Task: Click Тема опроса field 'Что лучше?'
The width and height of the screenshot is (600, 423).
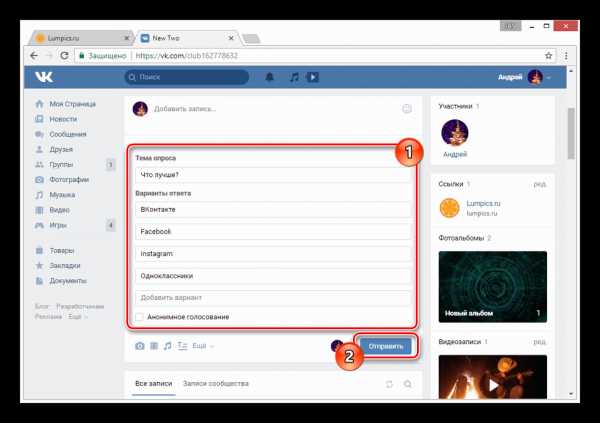Action: pyautogui.click(x=273, y=175)
